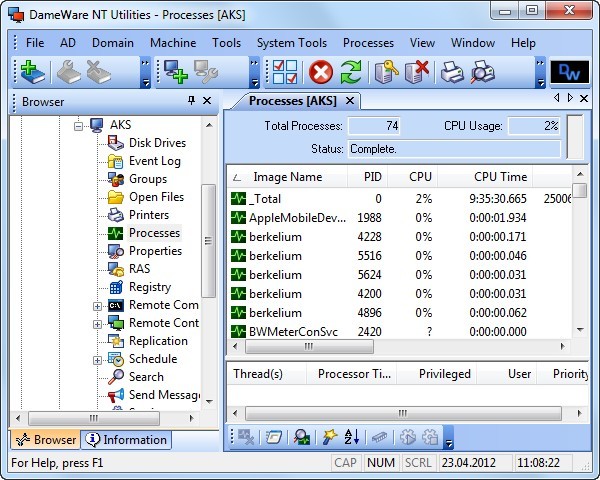Click the browser tree vertical scrollbar
600x480 pixels.
point(208,240)
